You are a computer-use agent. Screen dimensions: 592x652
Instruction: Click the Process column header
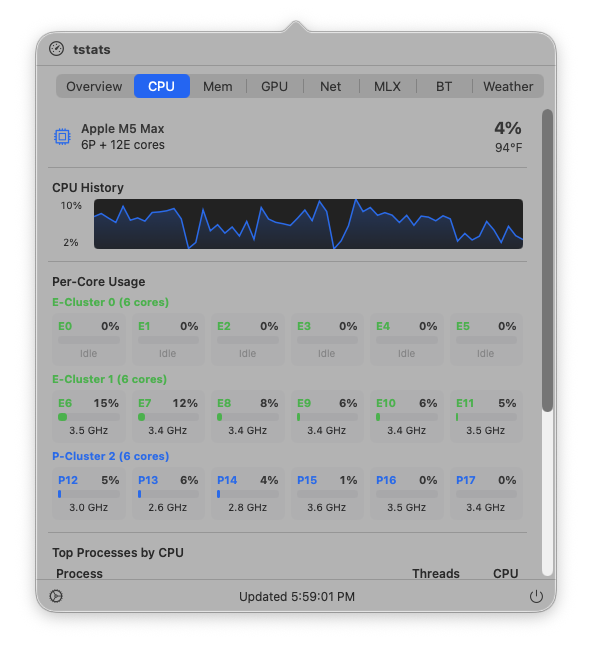click(79, 573)
